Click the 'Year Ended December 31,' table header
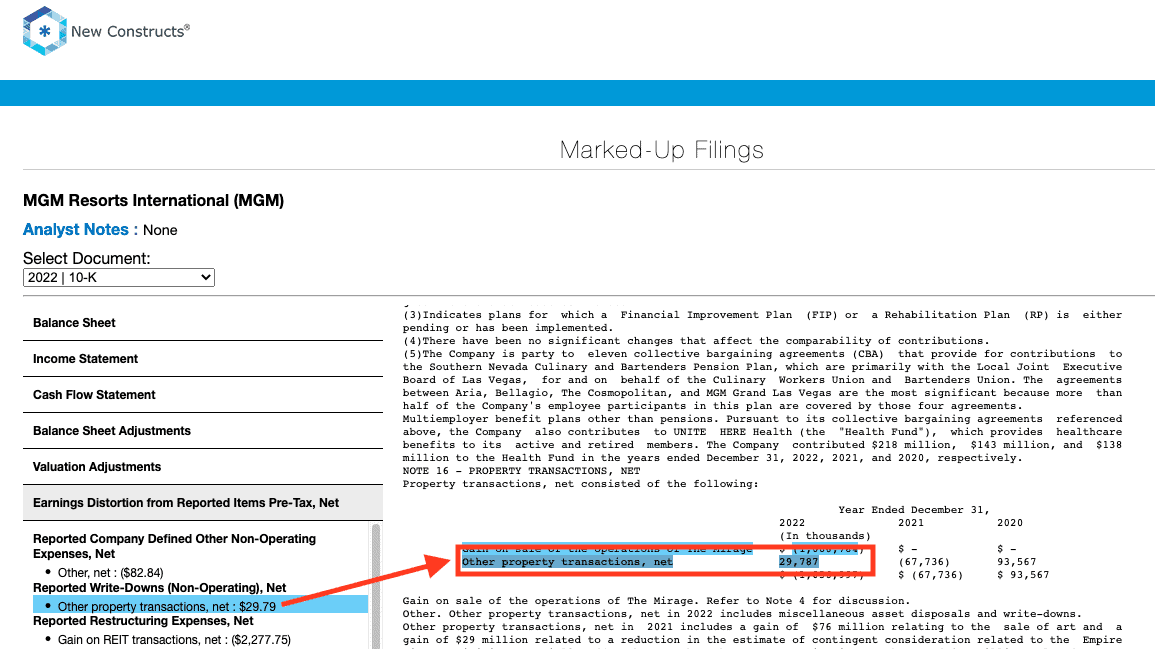This screenshot has height=649, width=1155. pos(914,510)
